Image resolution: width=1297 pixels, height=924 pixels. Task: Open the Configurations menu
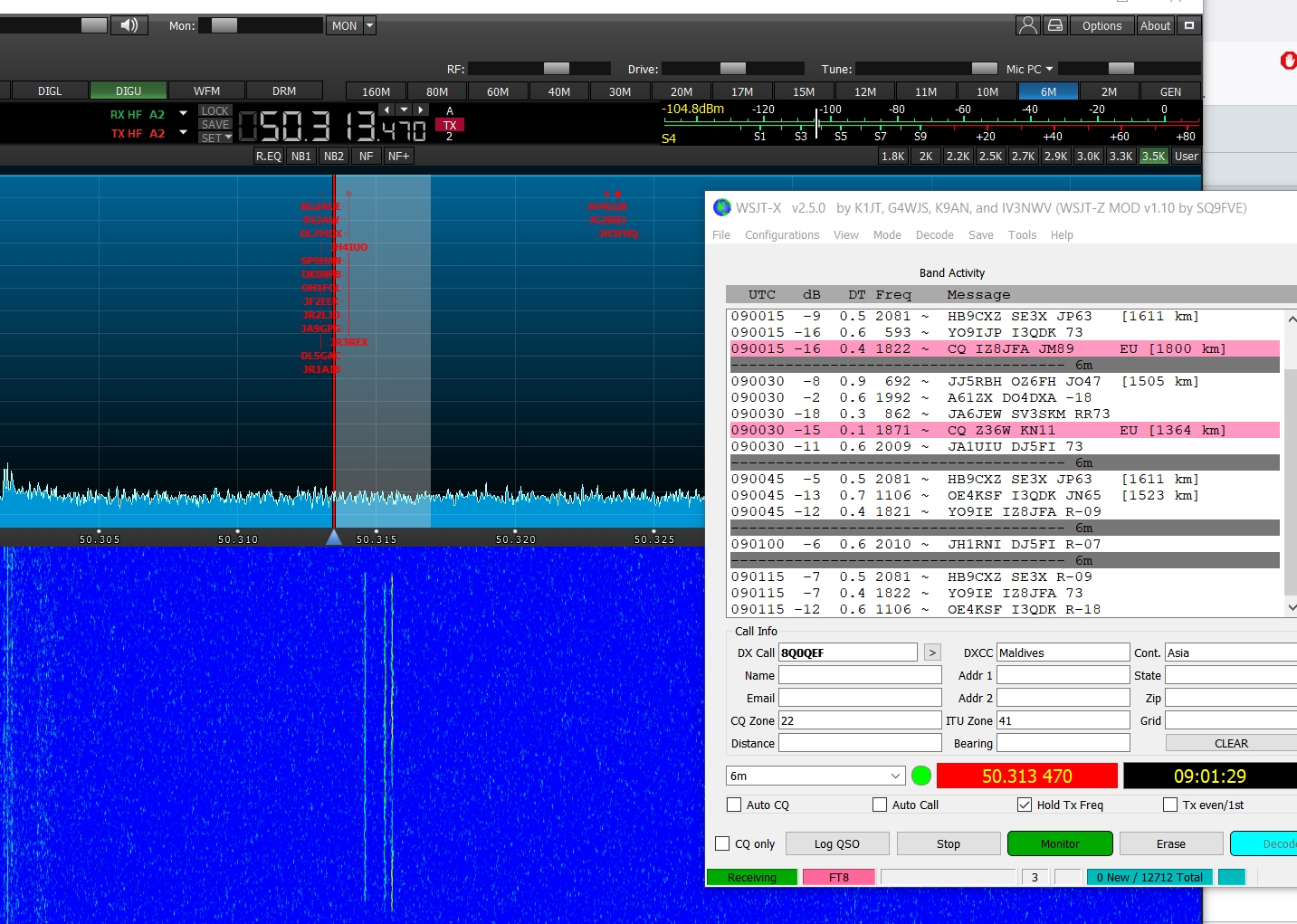point(781,234)
